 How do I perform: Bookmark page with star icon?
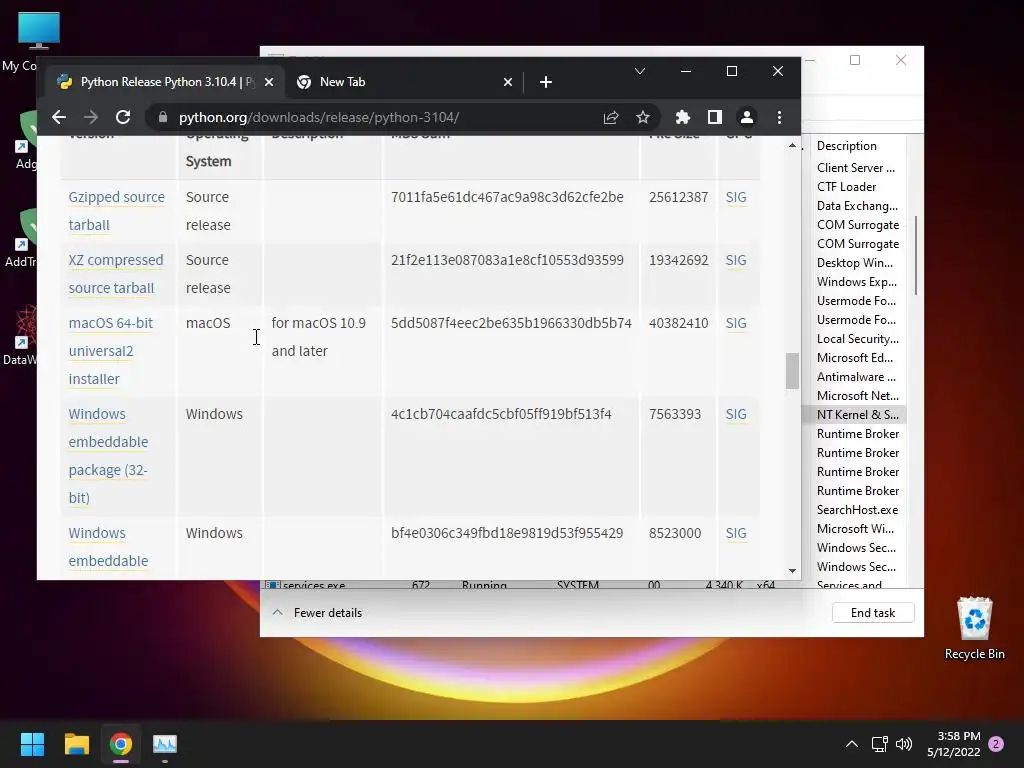643,118
